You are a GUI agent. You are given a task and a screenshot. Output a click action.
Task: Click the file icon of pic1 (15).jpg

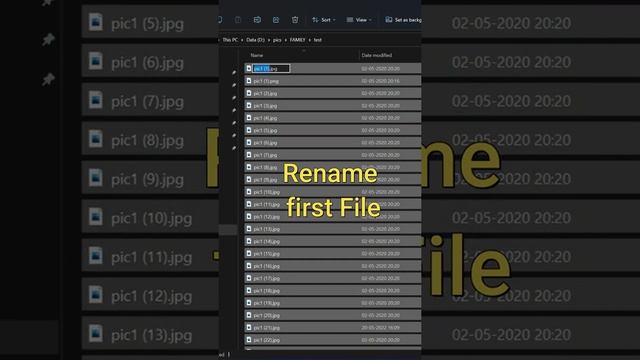point(249,253)
